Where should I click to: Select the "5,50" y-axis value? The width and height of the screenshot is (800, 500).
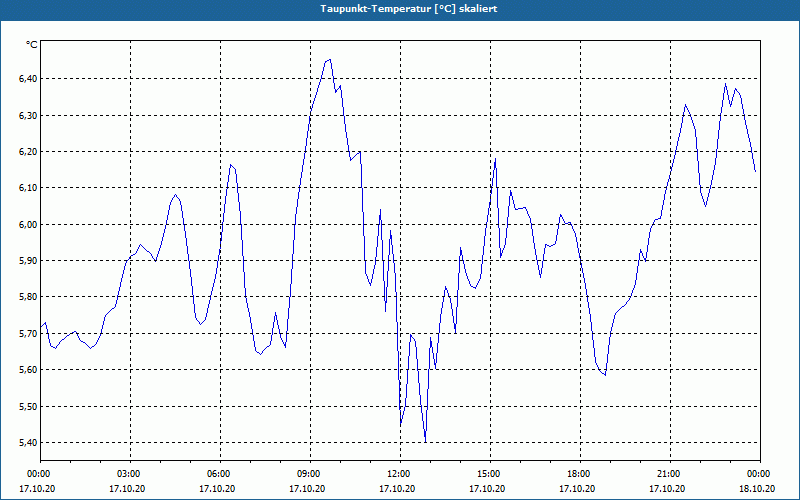tap(28, 407)
